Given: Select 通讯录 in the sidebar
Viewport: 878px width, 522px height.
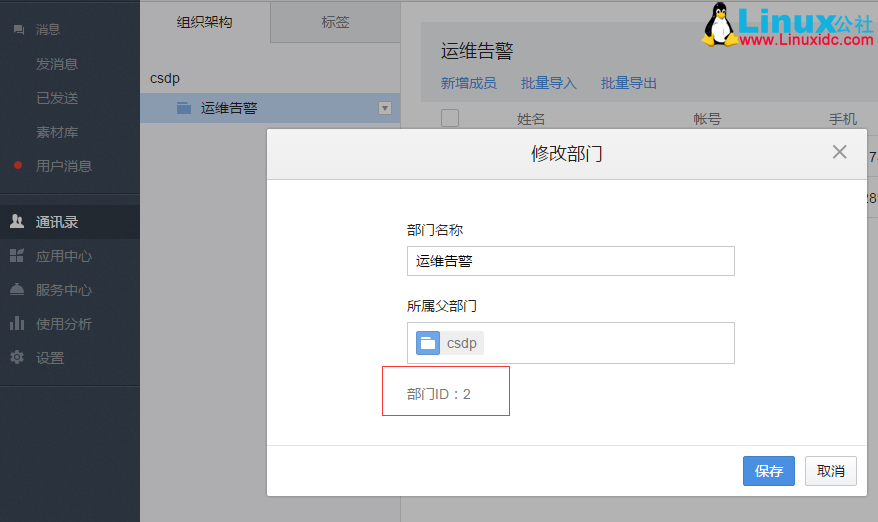Looking at the screenshot, I should click(x=57, y=222).
